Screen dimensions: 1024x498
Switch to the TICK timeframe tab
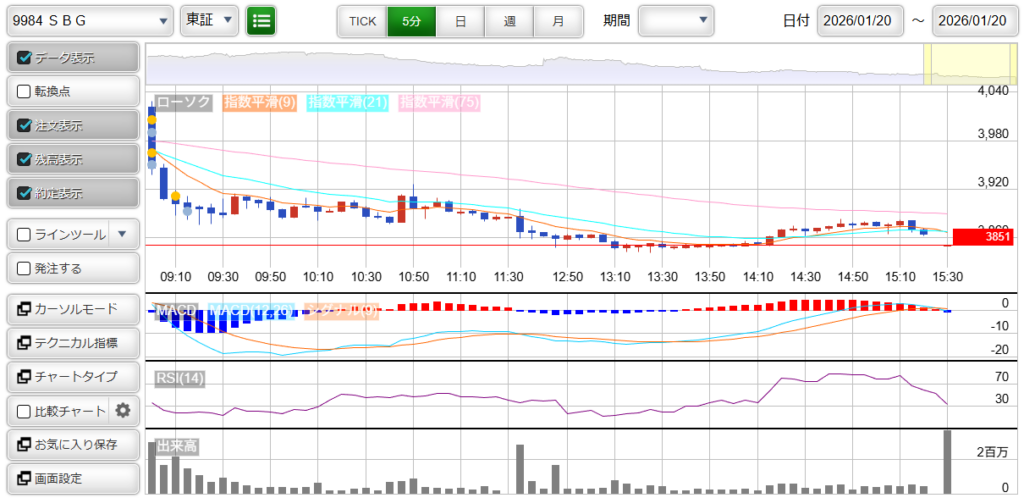click(x=362, y=20)
